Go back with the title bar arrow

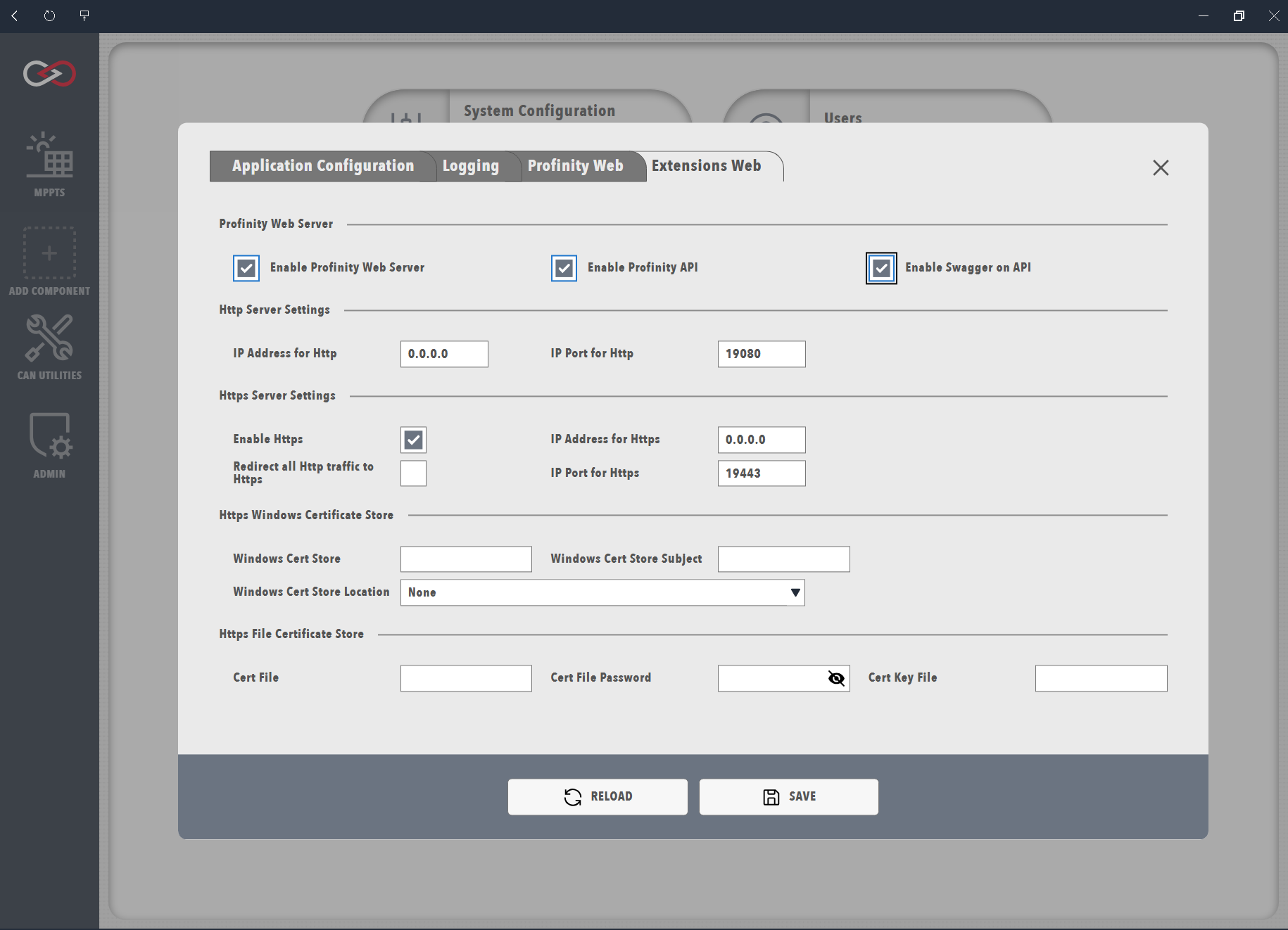pos(15,15)
